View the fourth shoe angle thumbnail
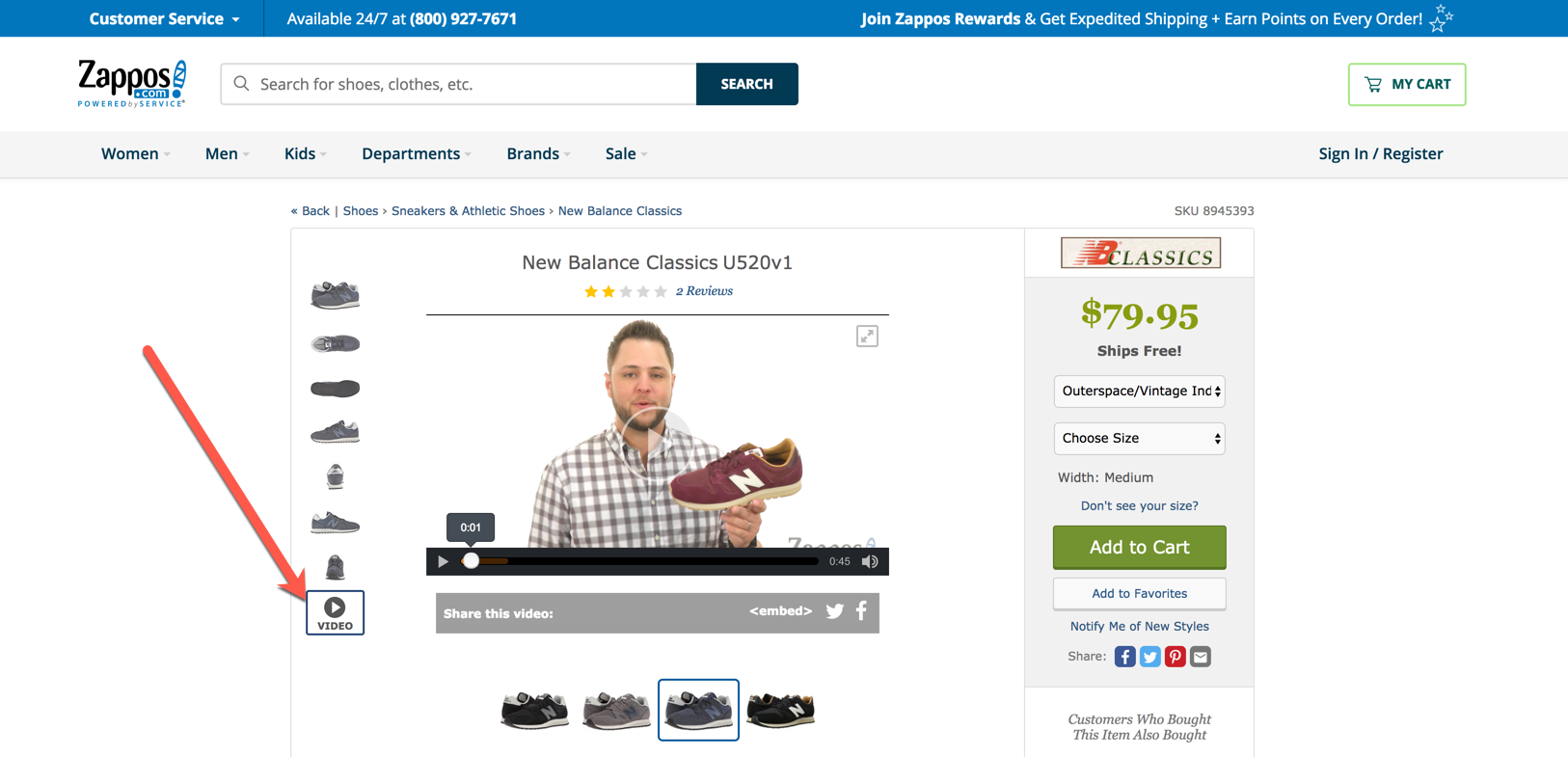Image resolution: width=1568 pixels, height=757 pixels. (x=335, y=432)
